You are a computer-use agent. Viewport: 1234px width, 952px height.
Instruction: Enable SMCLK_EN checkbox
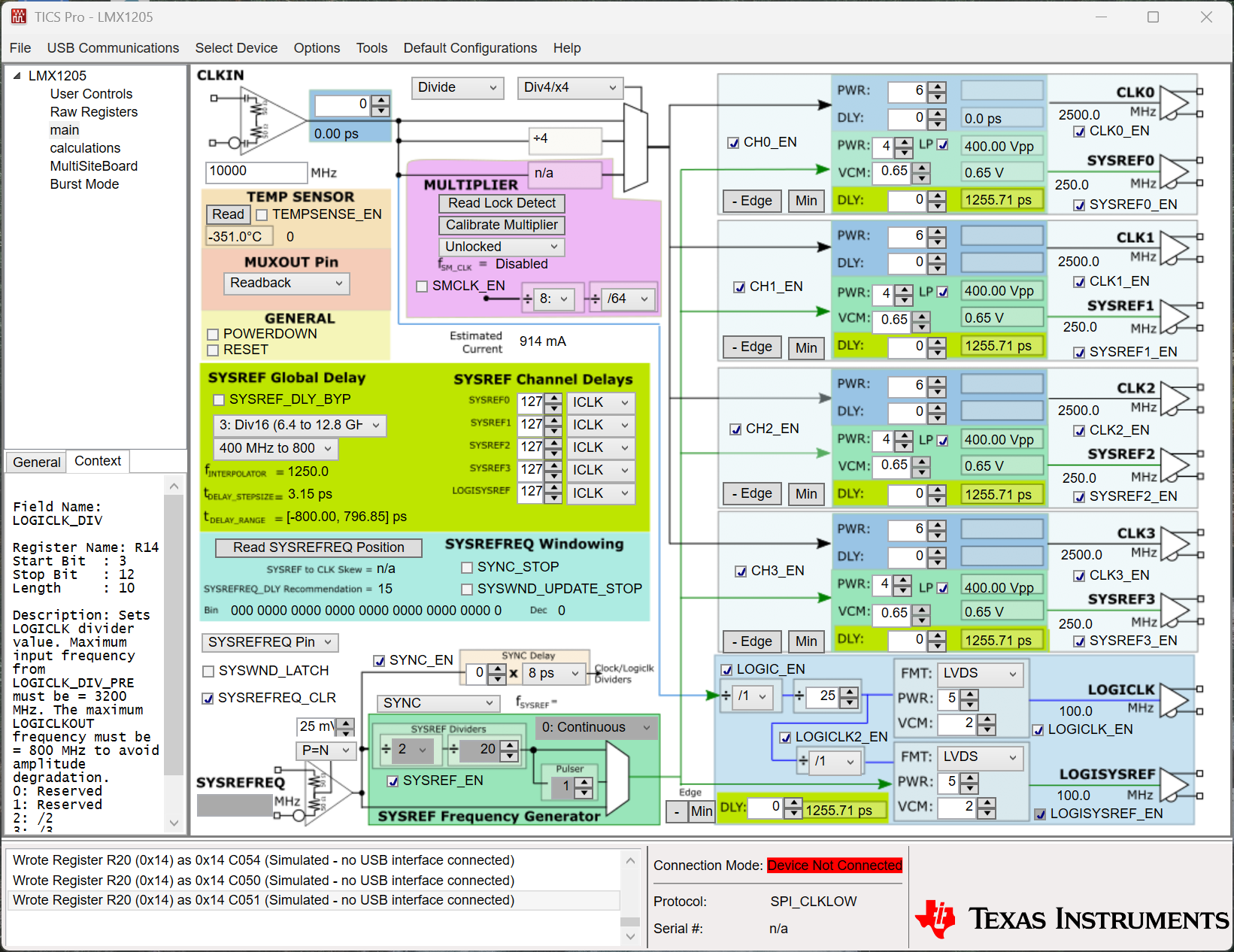click(x=422, y=287)
